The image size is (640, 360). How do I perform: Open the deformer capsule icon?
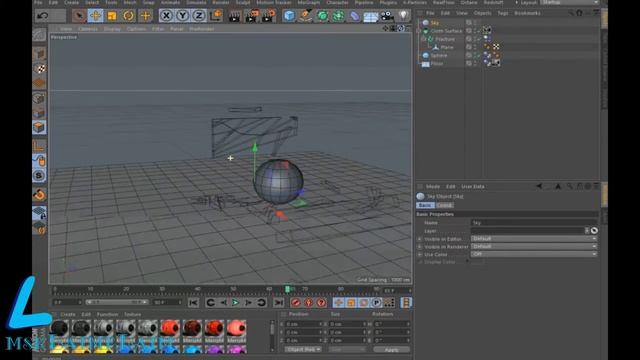coord(355,16)
